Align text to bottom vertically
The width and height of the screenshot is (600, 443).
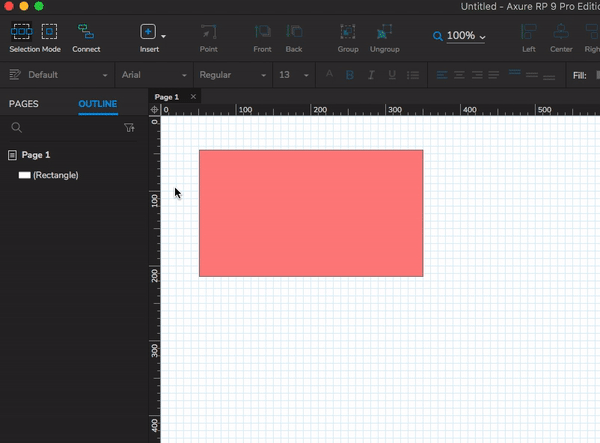tap(549, 77)
